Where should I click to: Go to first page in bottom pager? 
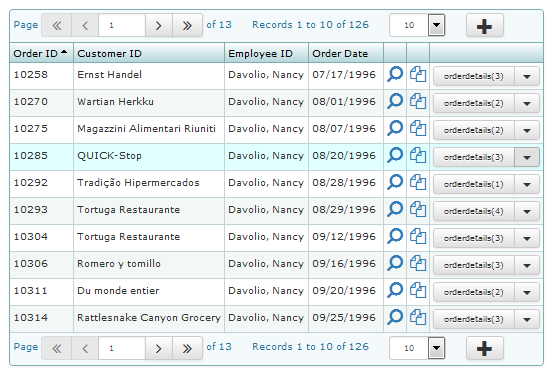(x=57, y=348)
